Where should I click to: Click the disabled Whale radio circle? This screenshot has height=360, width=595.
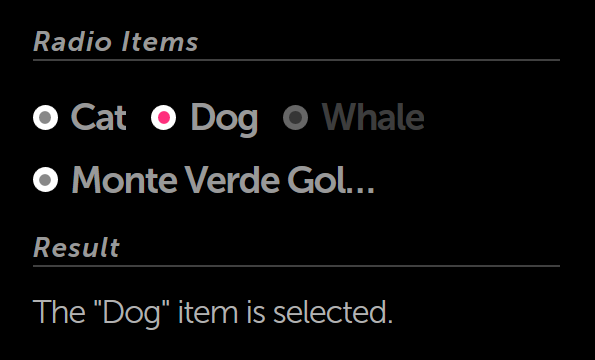296,118
